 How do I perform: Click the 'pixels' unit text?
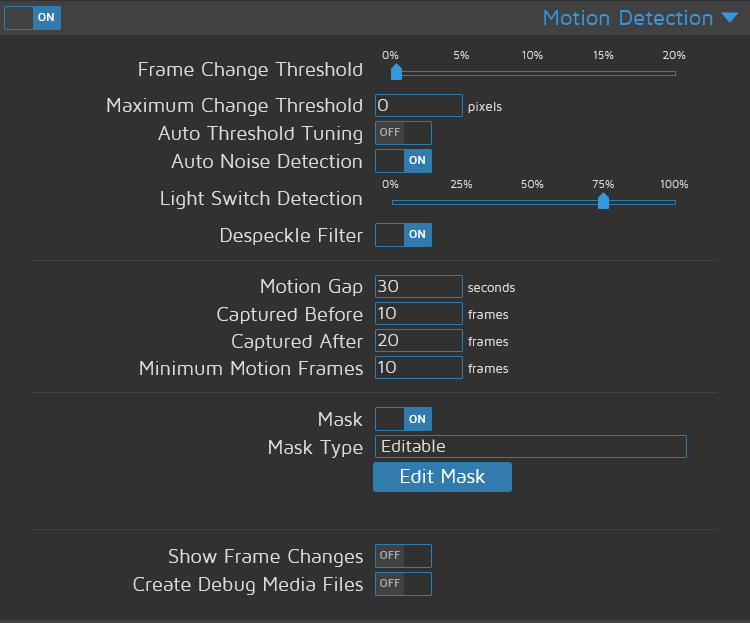(x=485, y=107)
